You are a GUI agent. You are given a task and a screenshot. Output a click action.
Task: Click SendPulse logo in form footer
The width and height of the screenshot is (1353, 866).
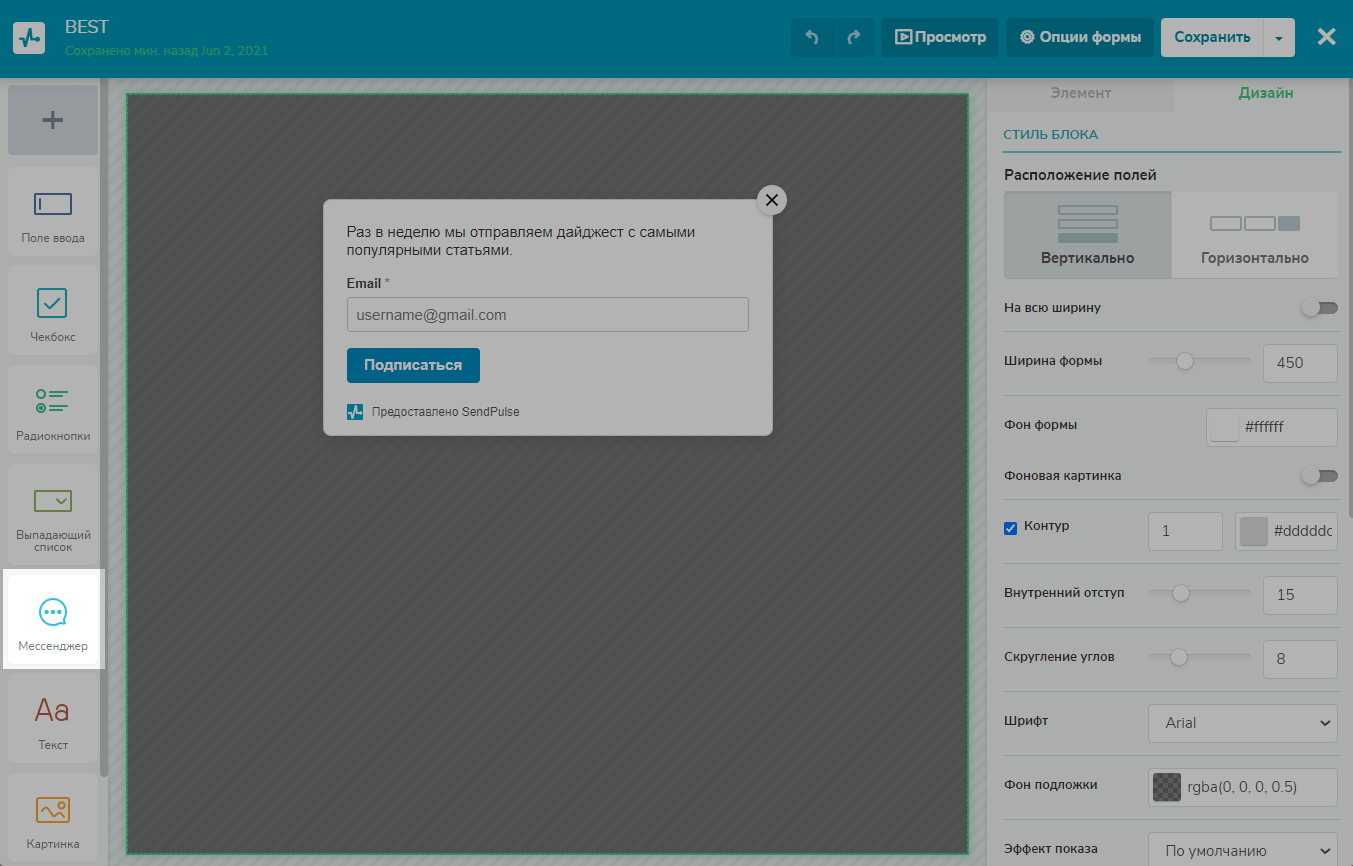point(355,412)
